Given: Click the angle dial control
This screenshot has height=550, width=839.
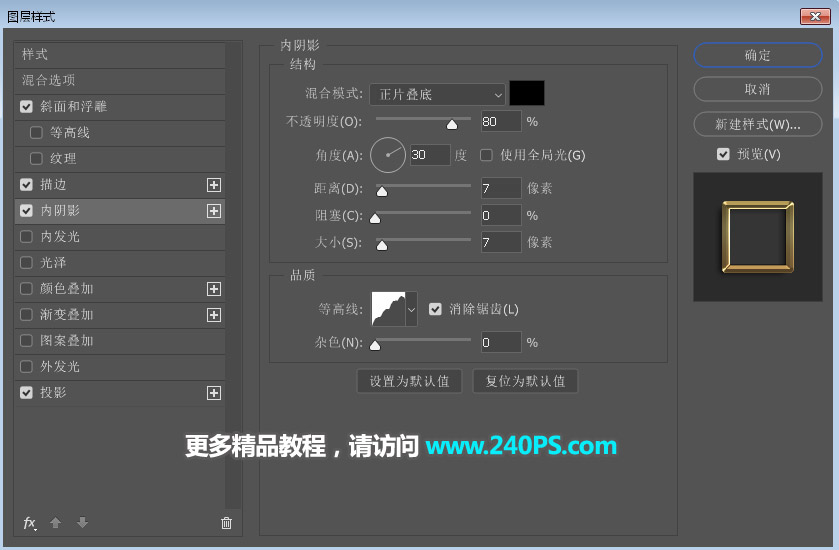Looking at the screenshot, I should click(x=388, y=155).
